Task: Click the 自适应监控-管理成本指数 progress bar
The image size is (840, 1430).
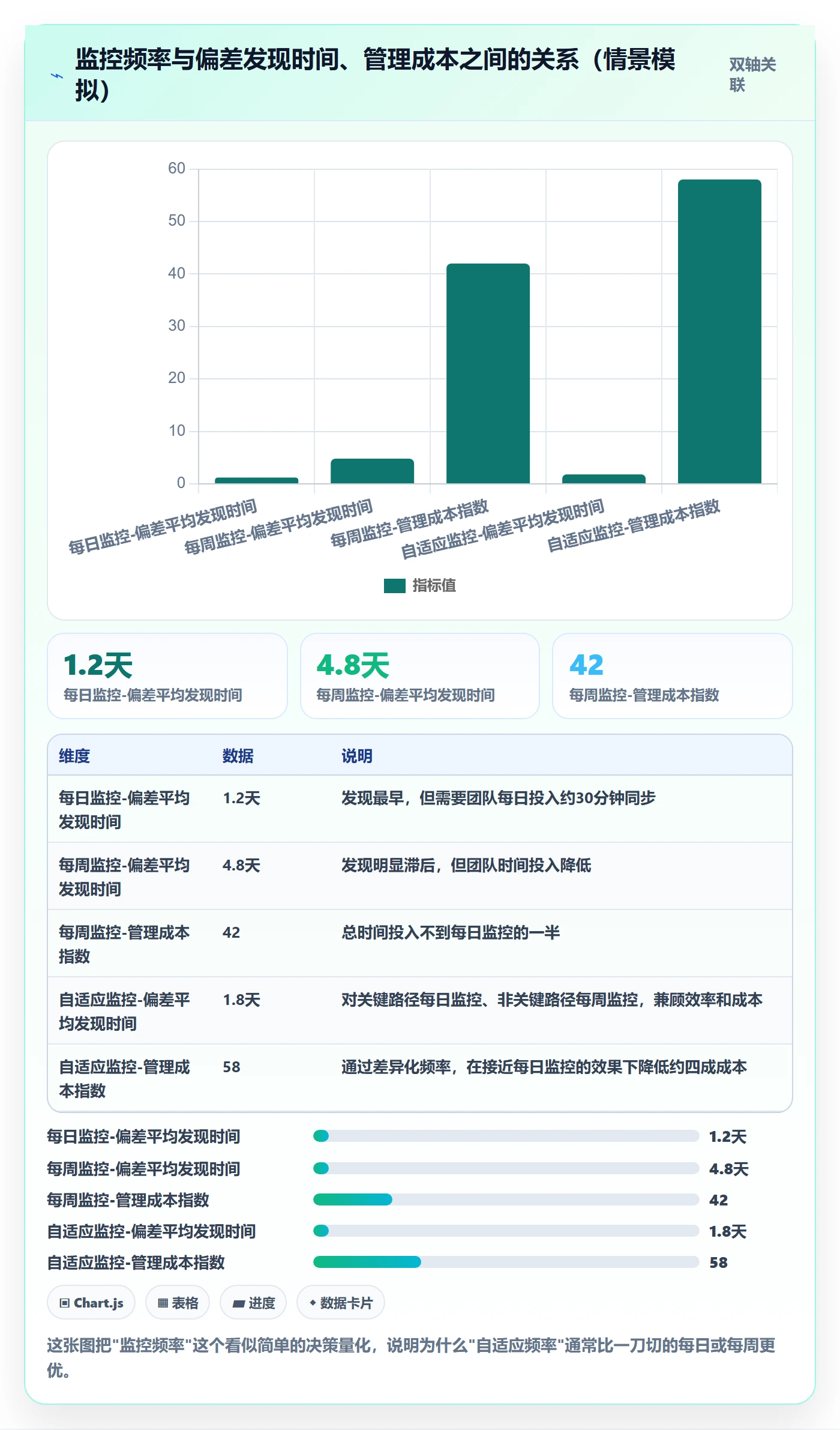Action: point(506,1262)
